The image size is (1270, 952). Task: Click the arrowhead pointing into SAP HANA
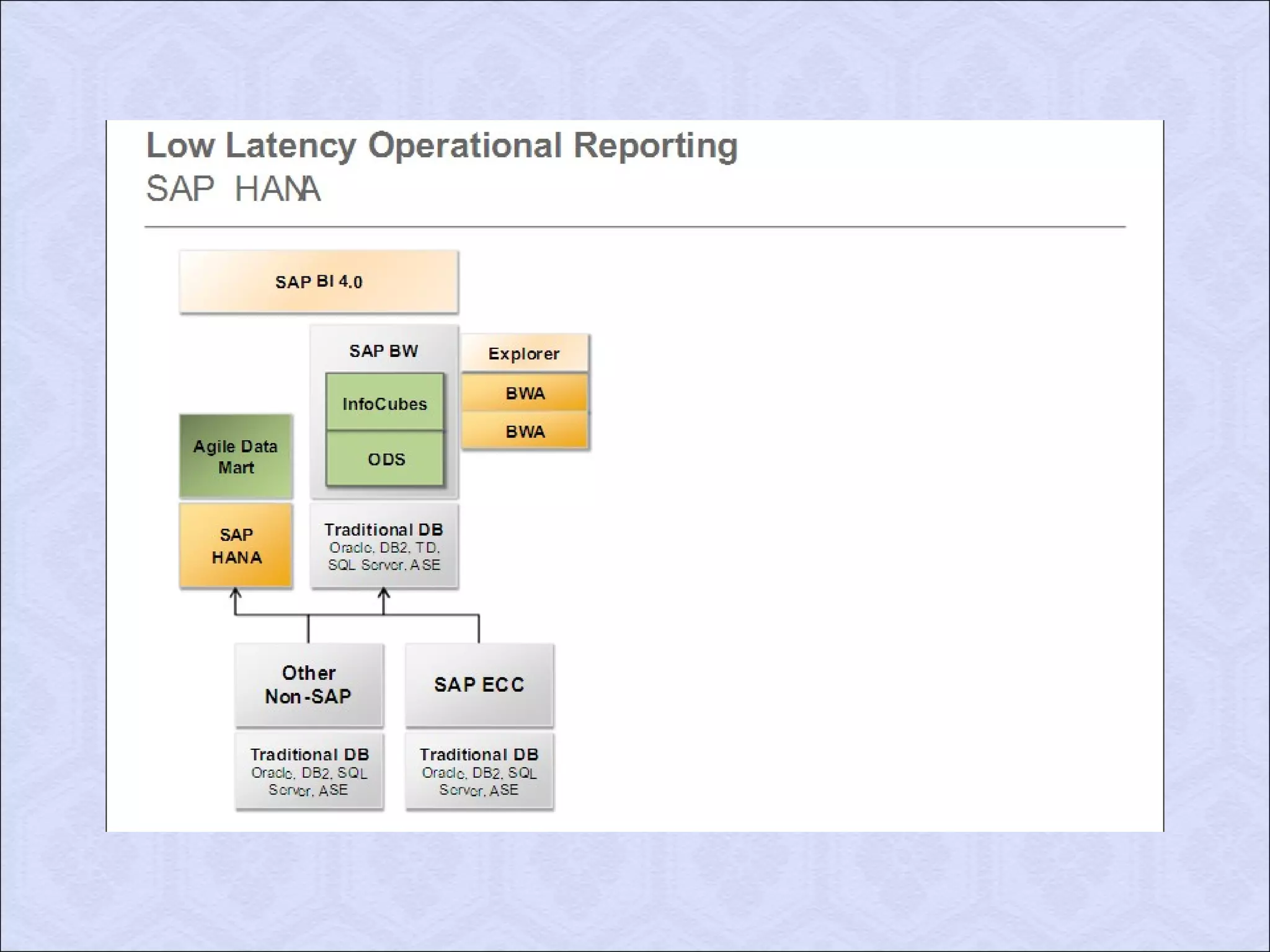[x=235, y=593]
